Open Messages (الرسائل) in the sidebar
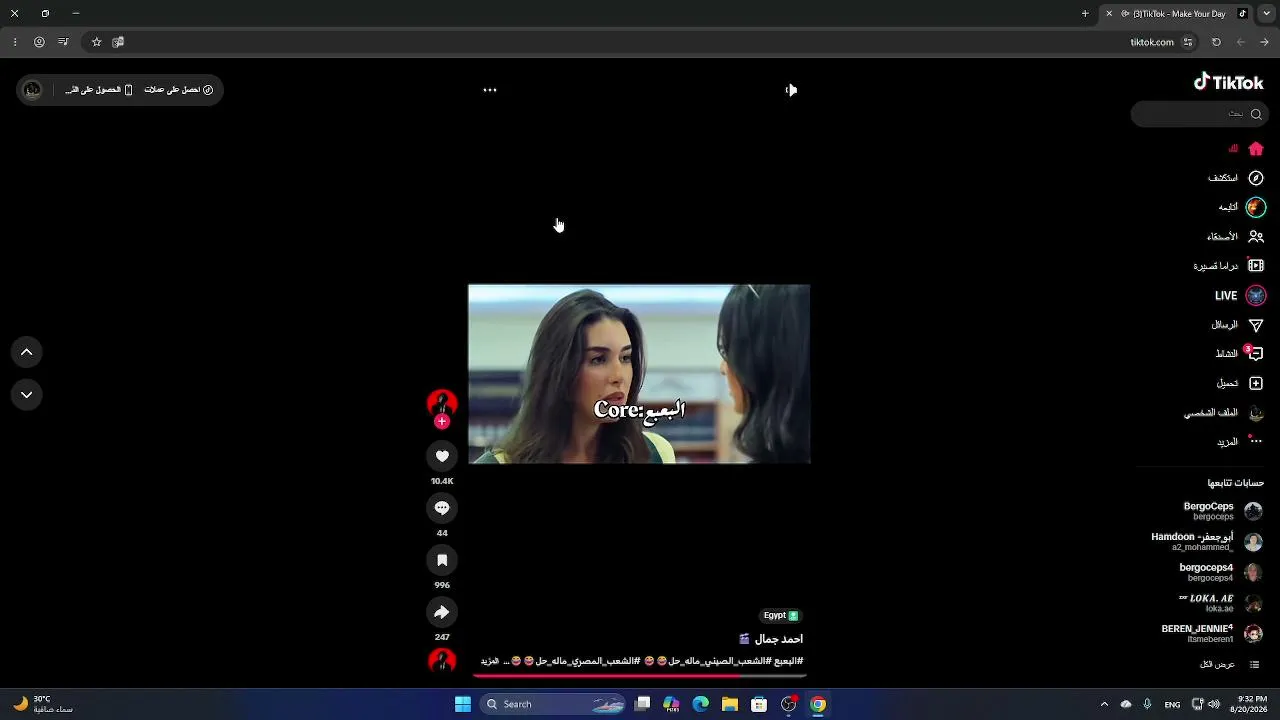This screenshot has width=1280, height=720. [x=1238, y=325]
